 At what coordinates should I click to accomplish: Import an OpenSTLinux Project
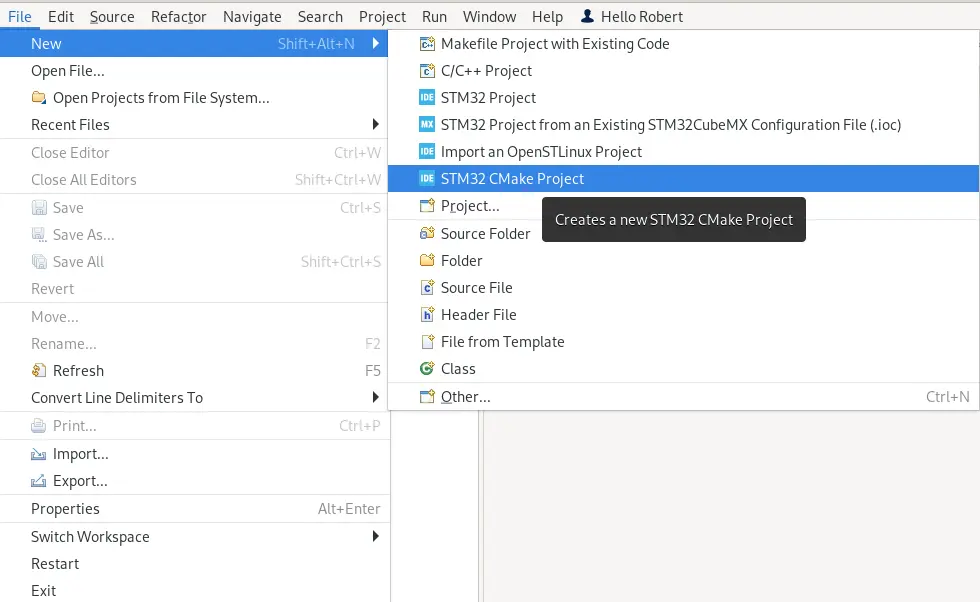coord(541,152)
